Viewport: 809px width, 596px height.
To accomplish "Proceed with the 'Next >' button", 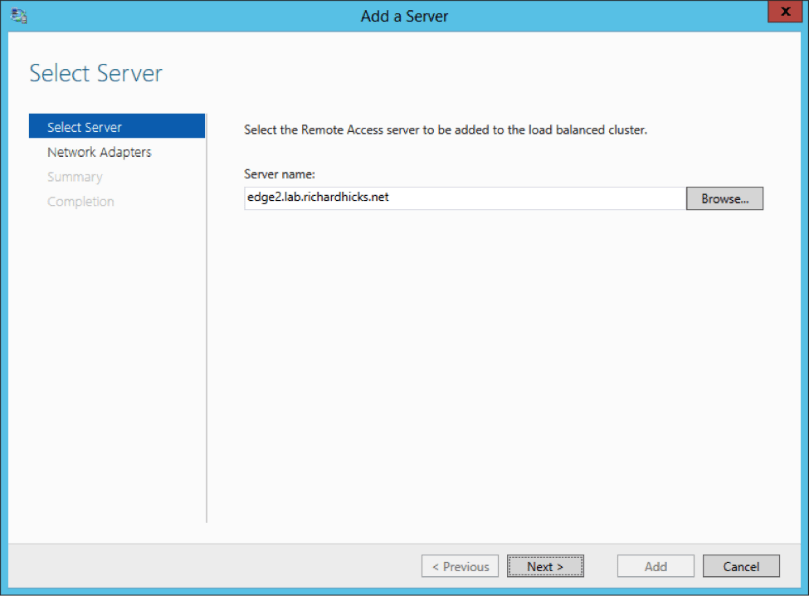I will coord(545,567).
